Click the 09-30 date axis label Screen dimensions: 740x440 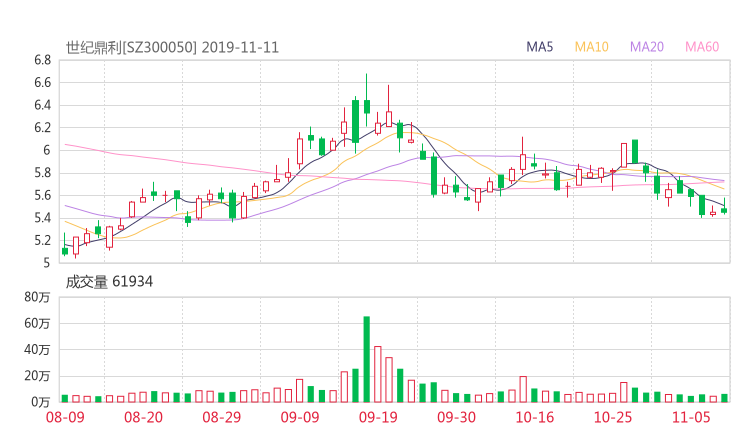pos(456,417)
